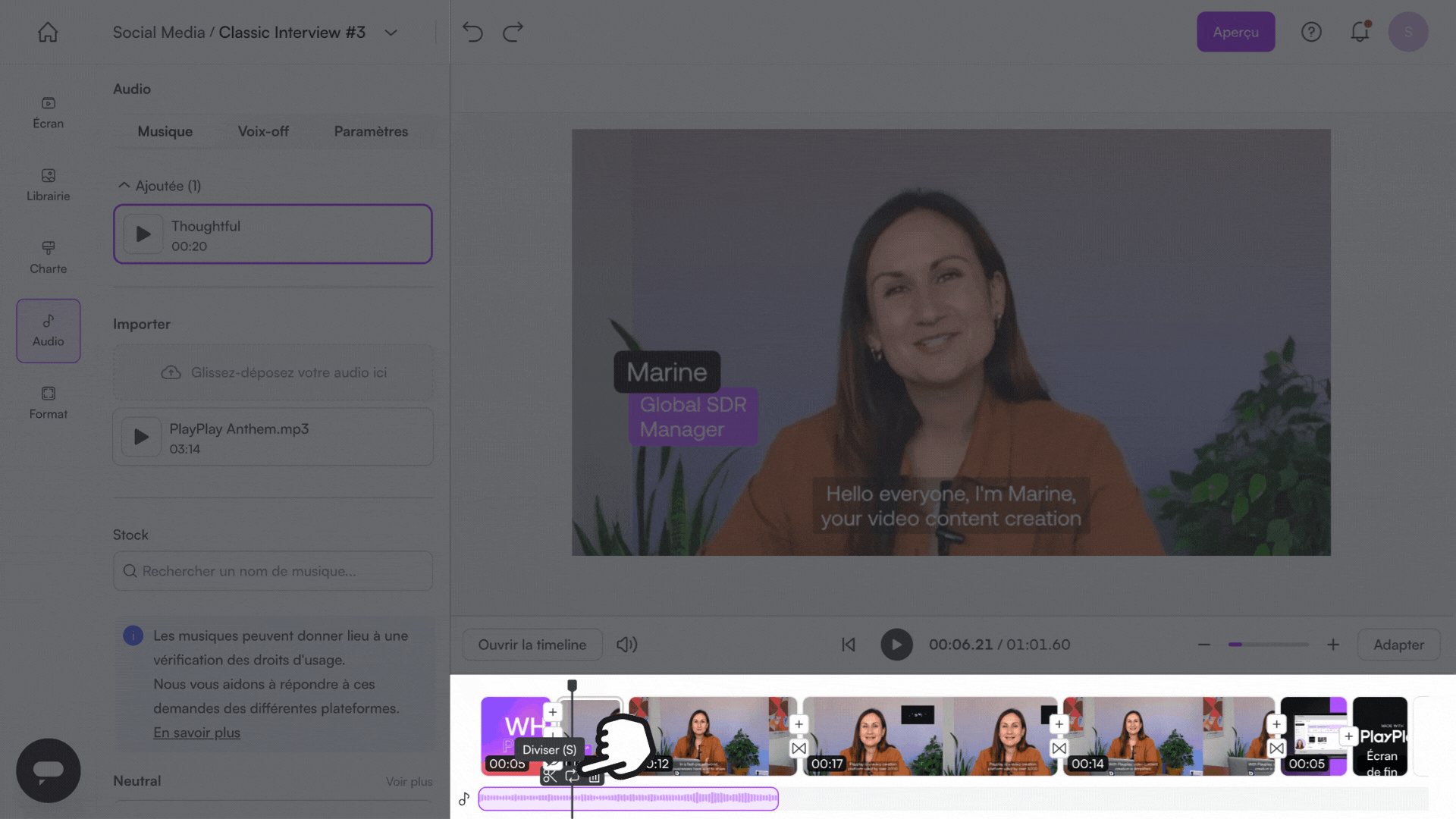Click the redo arrow icon
The width and height of the screenshot is (1456, 819).
pyautogui.click(x=513, y=32)
